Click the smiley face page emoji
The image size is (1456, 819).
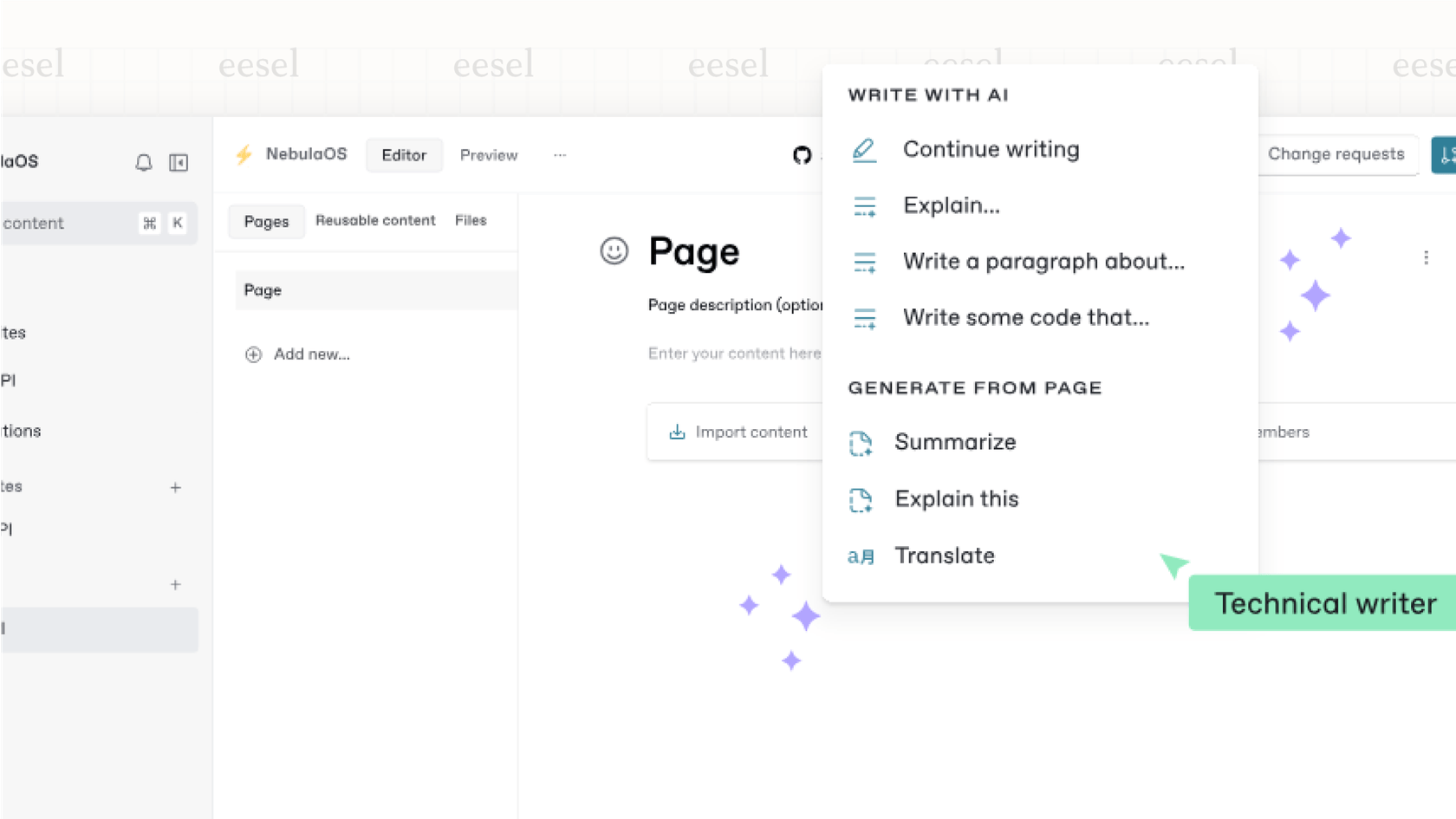click(x=614, y=251)
